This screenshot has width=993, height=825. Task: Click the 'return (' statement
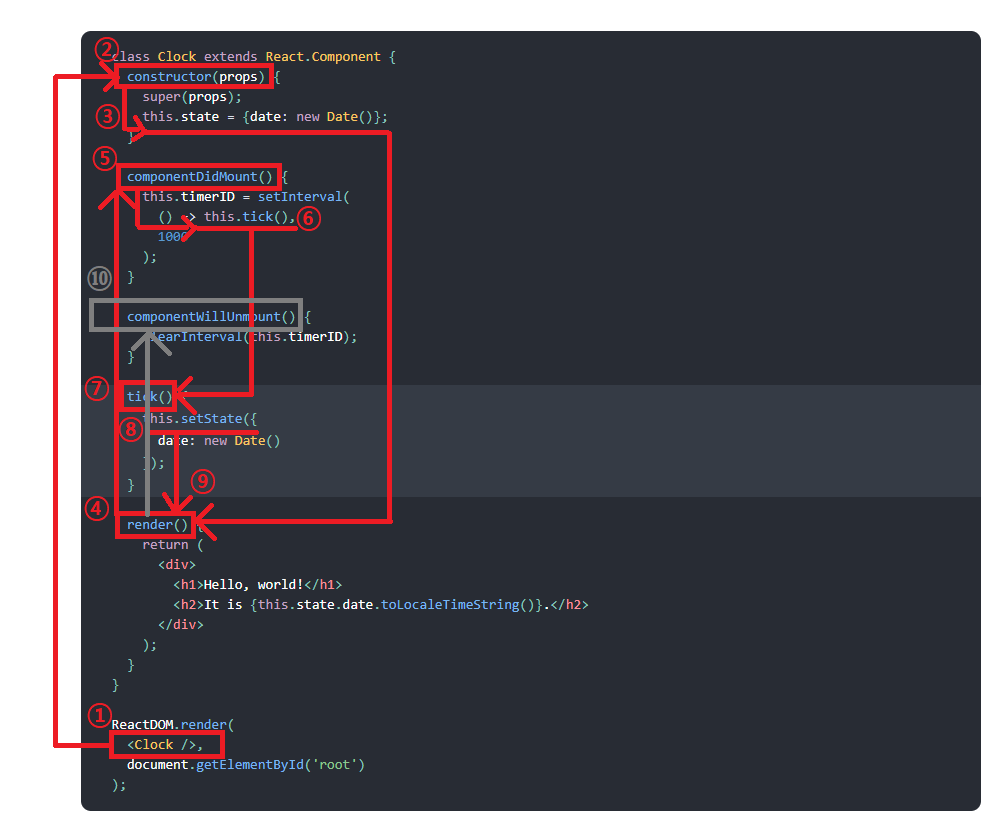[172, 545]
